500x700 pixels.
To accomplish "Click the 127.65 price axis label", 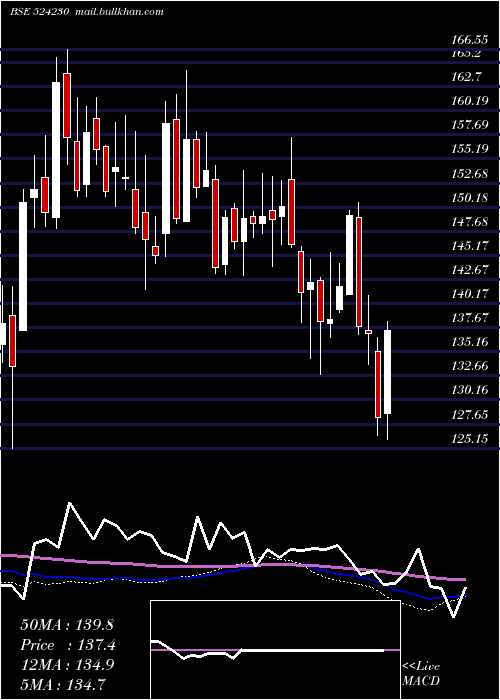I will tap(469, 415).
